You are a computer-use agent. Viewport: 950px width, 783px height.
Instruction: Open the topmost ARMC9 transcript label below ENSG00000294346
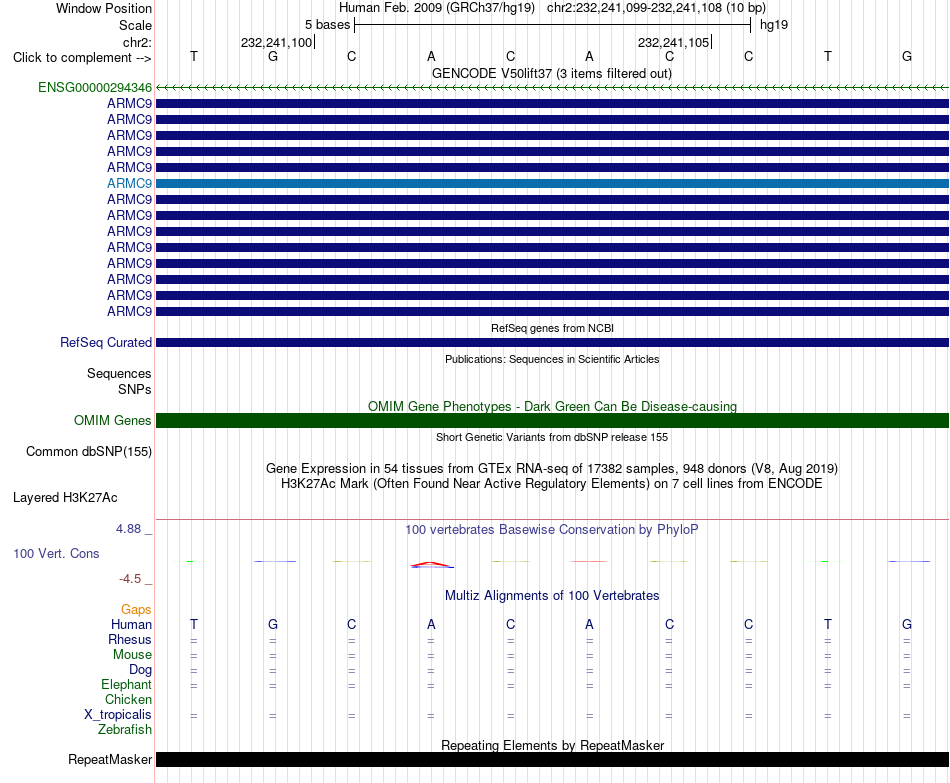pyautogui.click(x=130, y=104)
